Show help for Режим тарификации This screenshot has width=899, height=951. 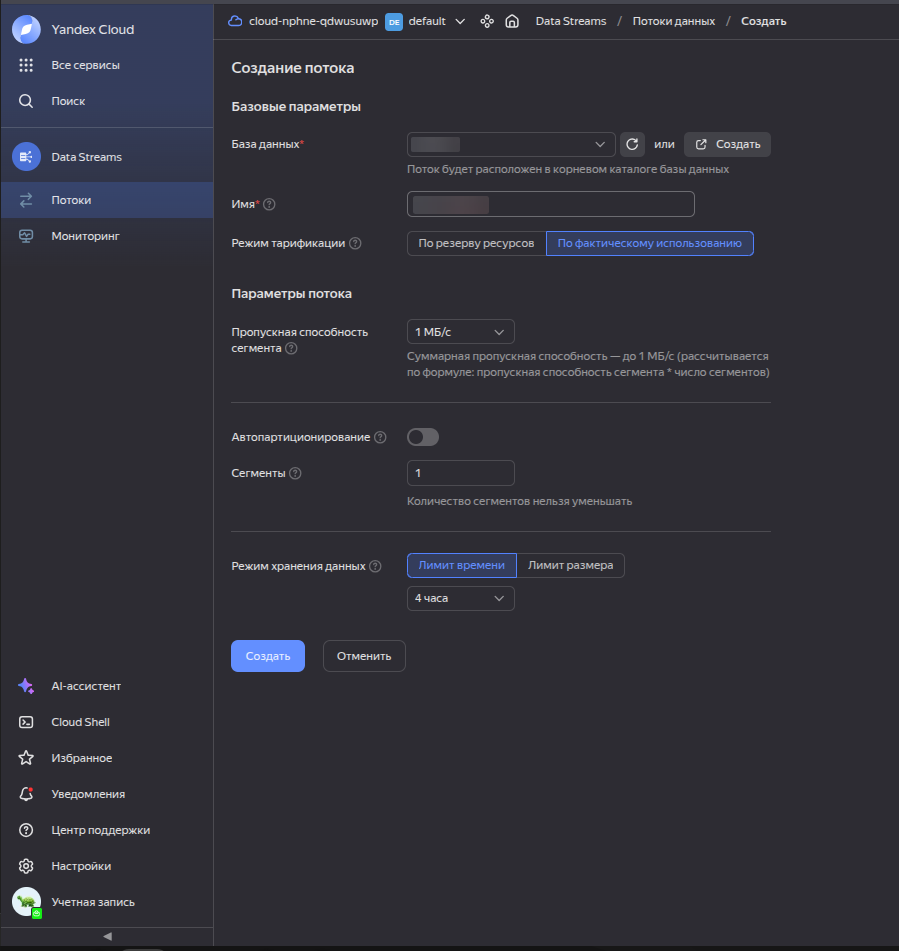pyautogui.click(x=355, y=243)
